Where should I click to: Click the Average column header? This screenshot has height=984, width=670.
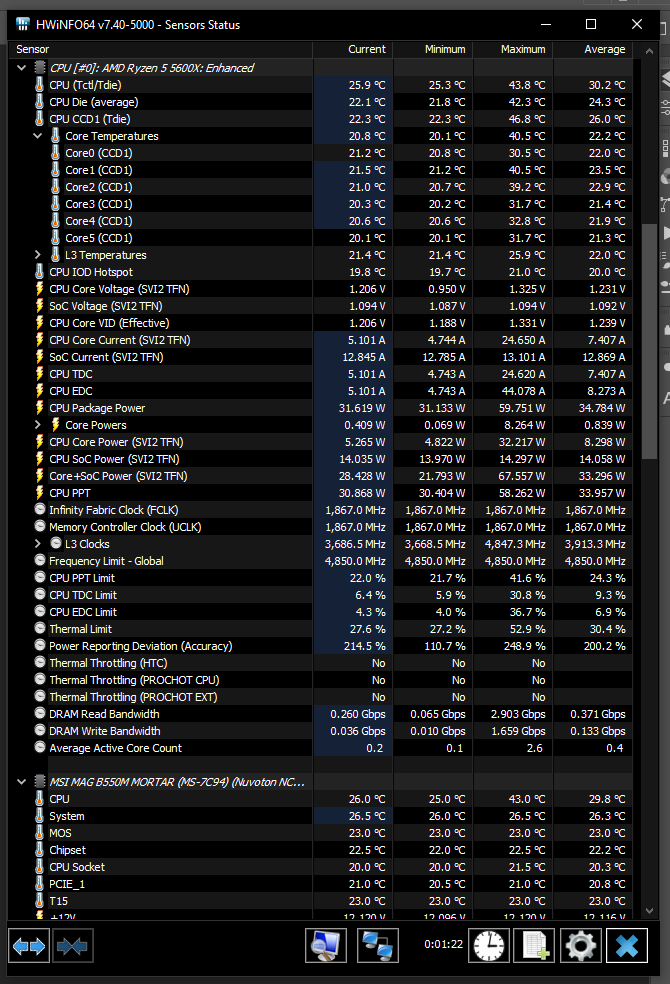592,49
